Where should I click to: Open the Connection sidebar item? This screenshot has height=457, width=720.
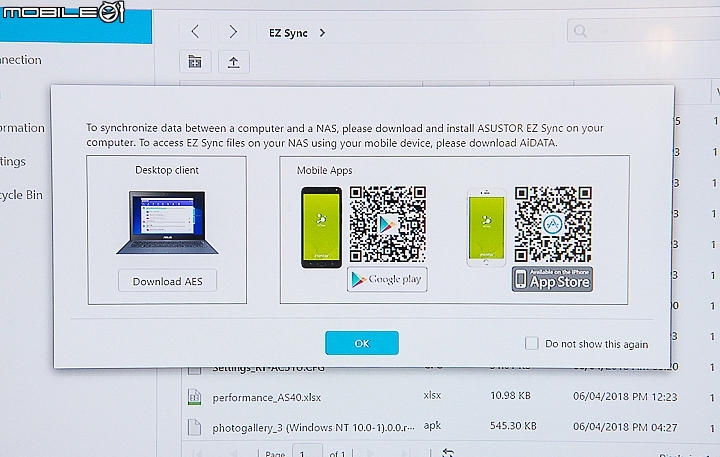click(21, 60)
